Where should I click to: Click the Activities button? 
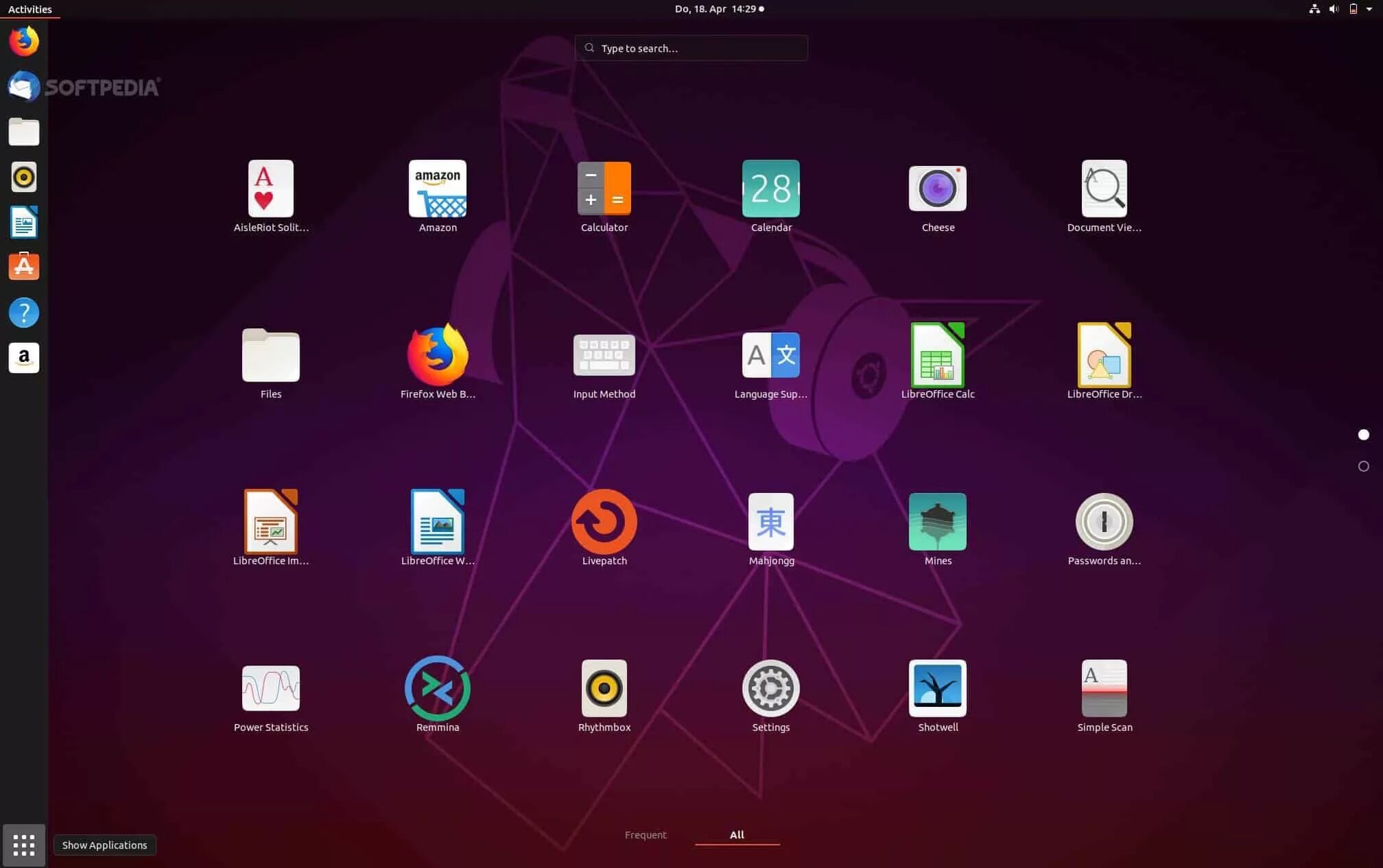pos(29,9)
